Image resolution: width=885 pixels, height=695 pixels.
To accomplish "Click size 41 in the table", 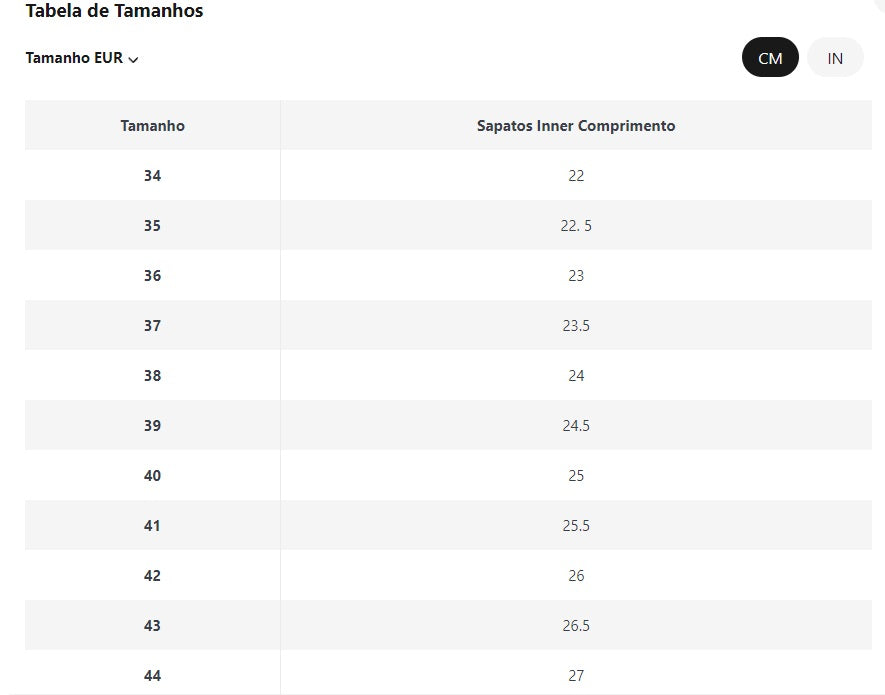I will pyautogui.click(x=152, y=526).
